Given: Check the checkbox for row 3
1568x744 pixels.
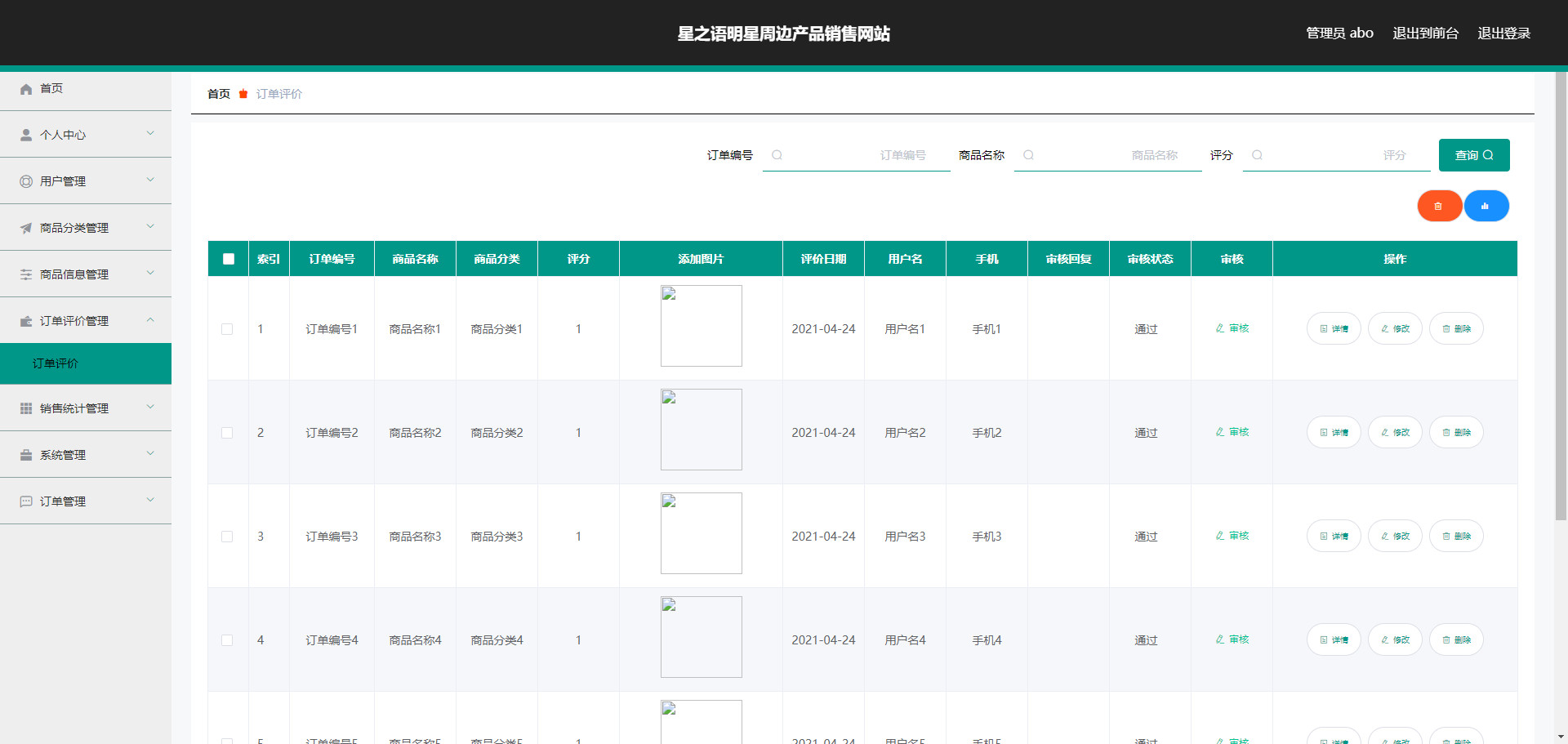Looking at the screenshot, I should [227, 537].
